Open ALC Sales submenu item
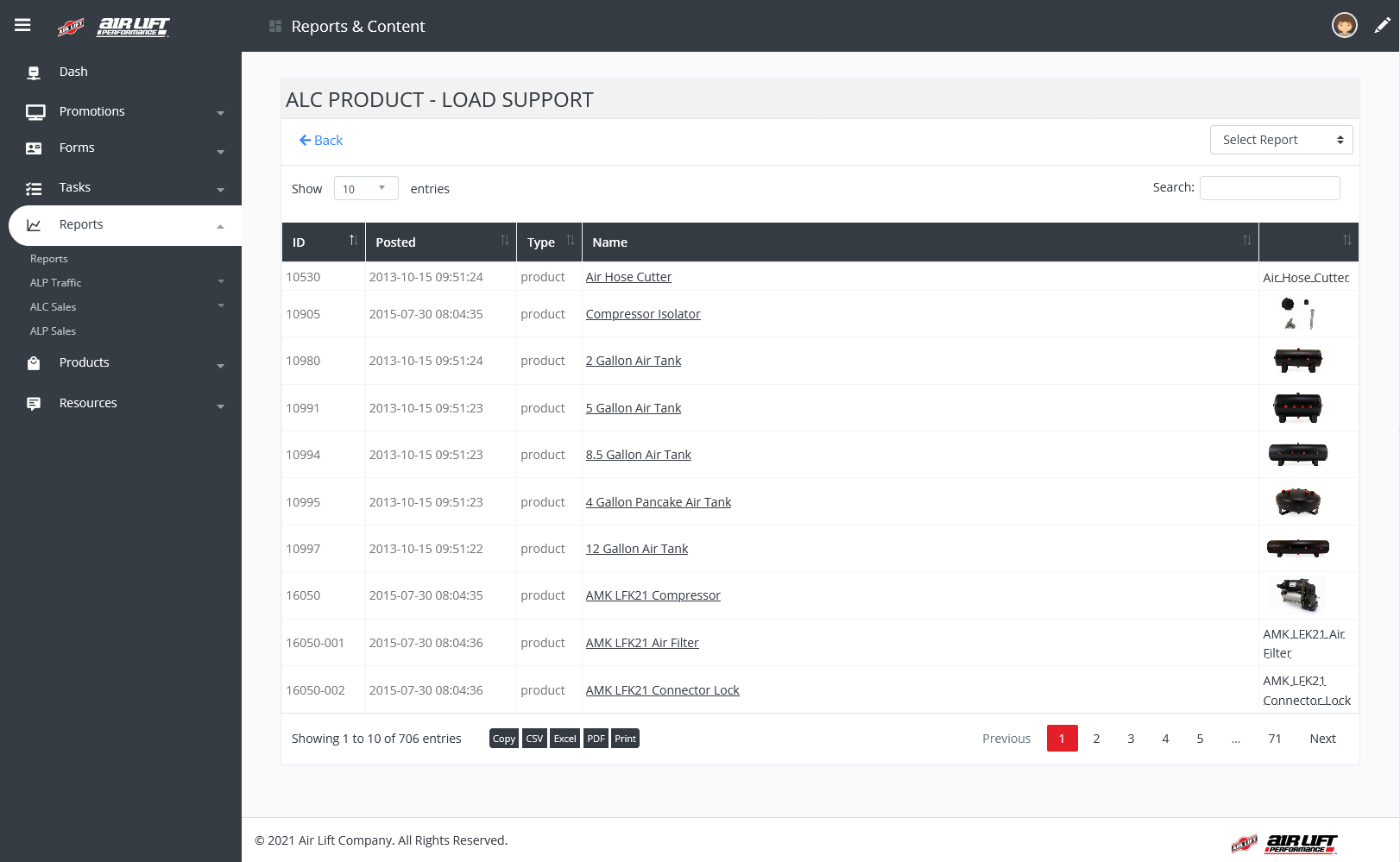1400x862 pixels. point(53,307)
